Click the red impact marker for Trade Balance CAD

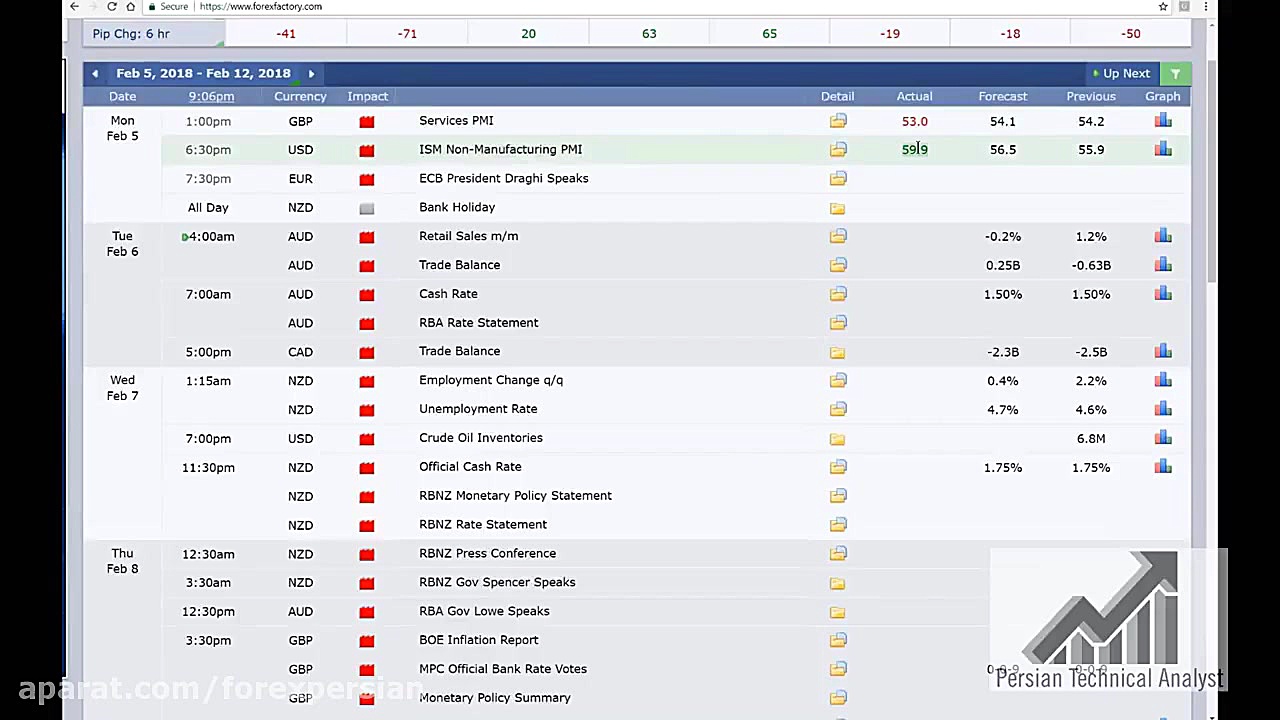[x=367, y=352]
